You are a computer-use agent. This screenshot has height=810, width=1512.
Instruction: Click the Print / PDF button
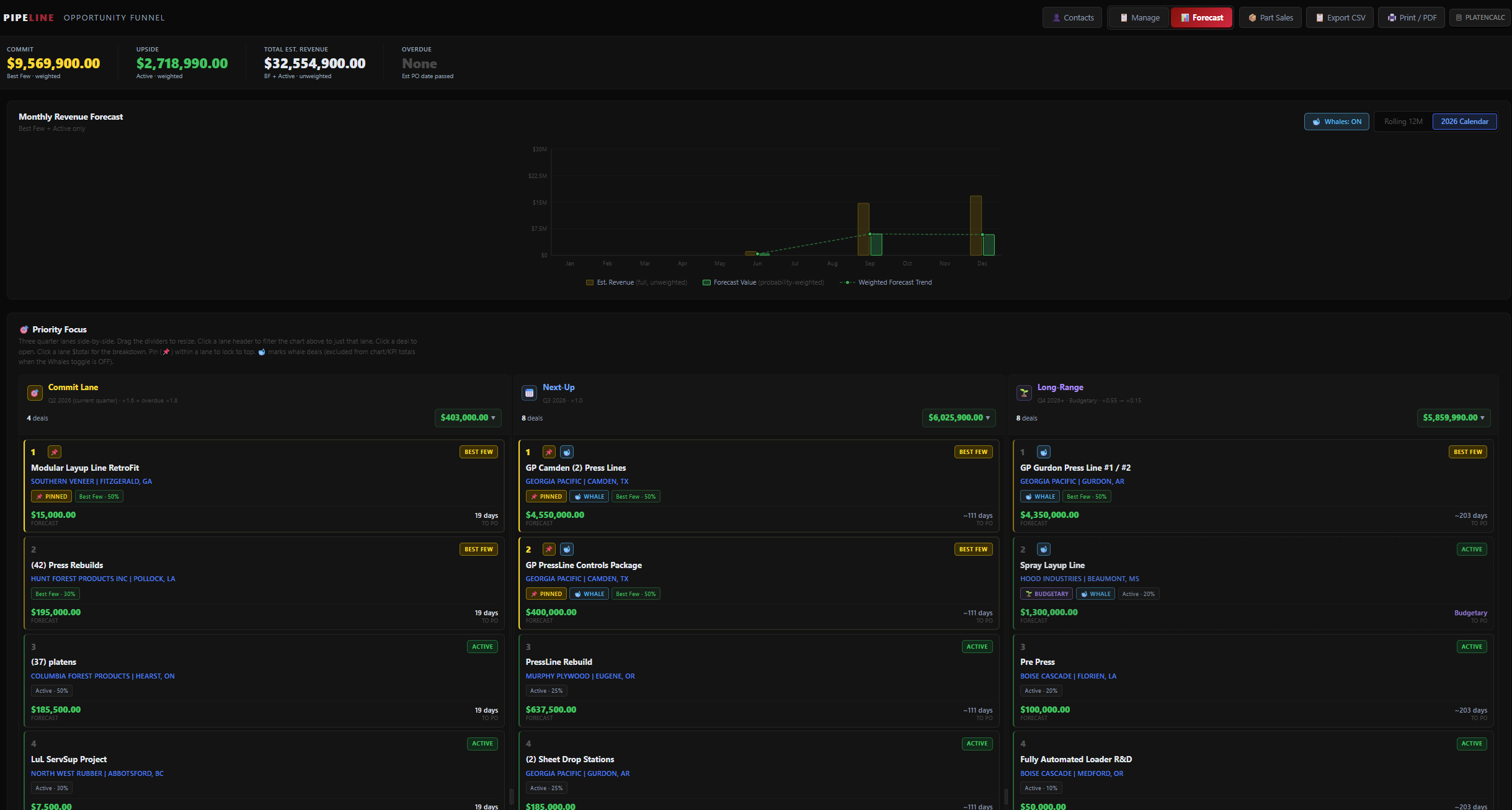1412,17
